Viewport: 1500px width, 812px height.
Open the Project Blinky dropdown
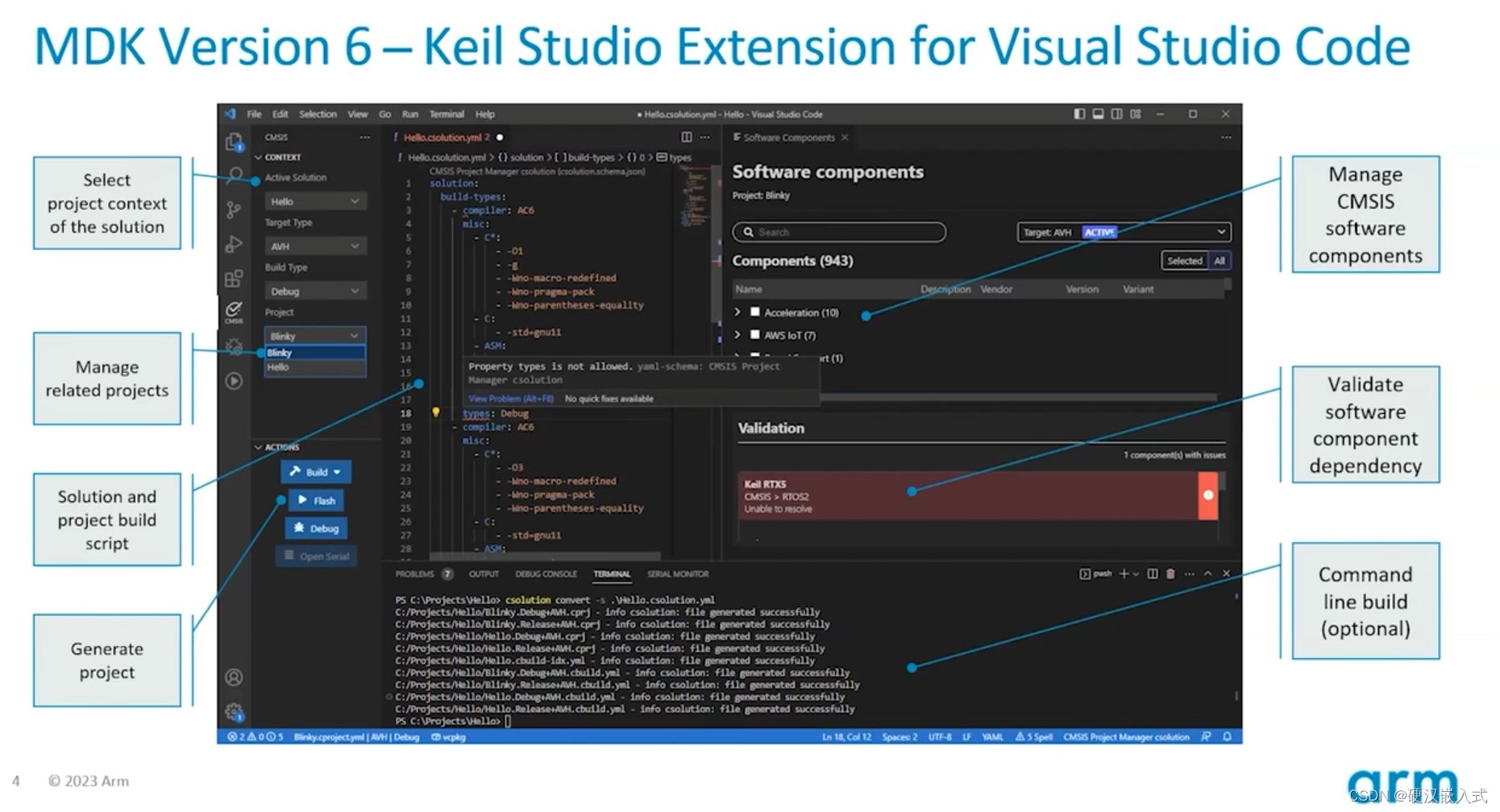point(315,336)
